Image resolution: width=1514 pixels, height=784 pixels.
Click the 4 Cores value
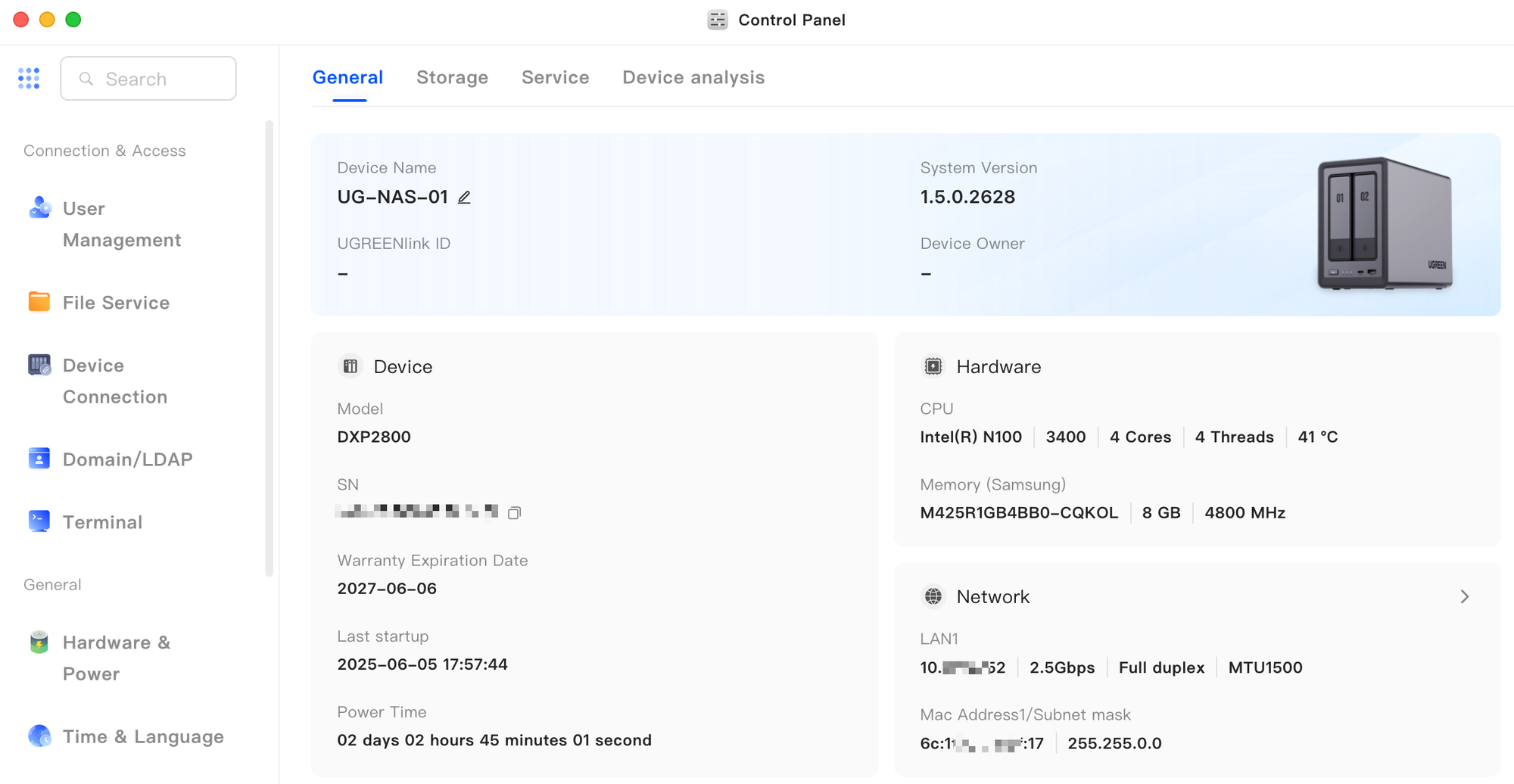coord(1140,437)
